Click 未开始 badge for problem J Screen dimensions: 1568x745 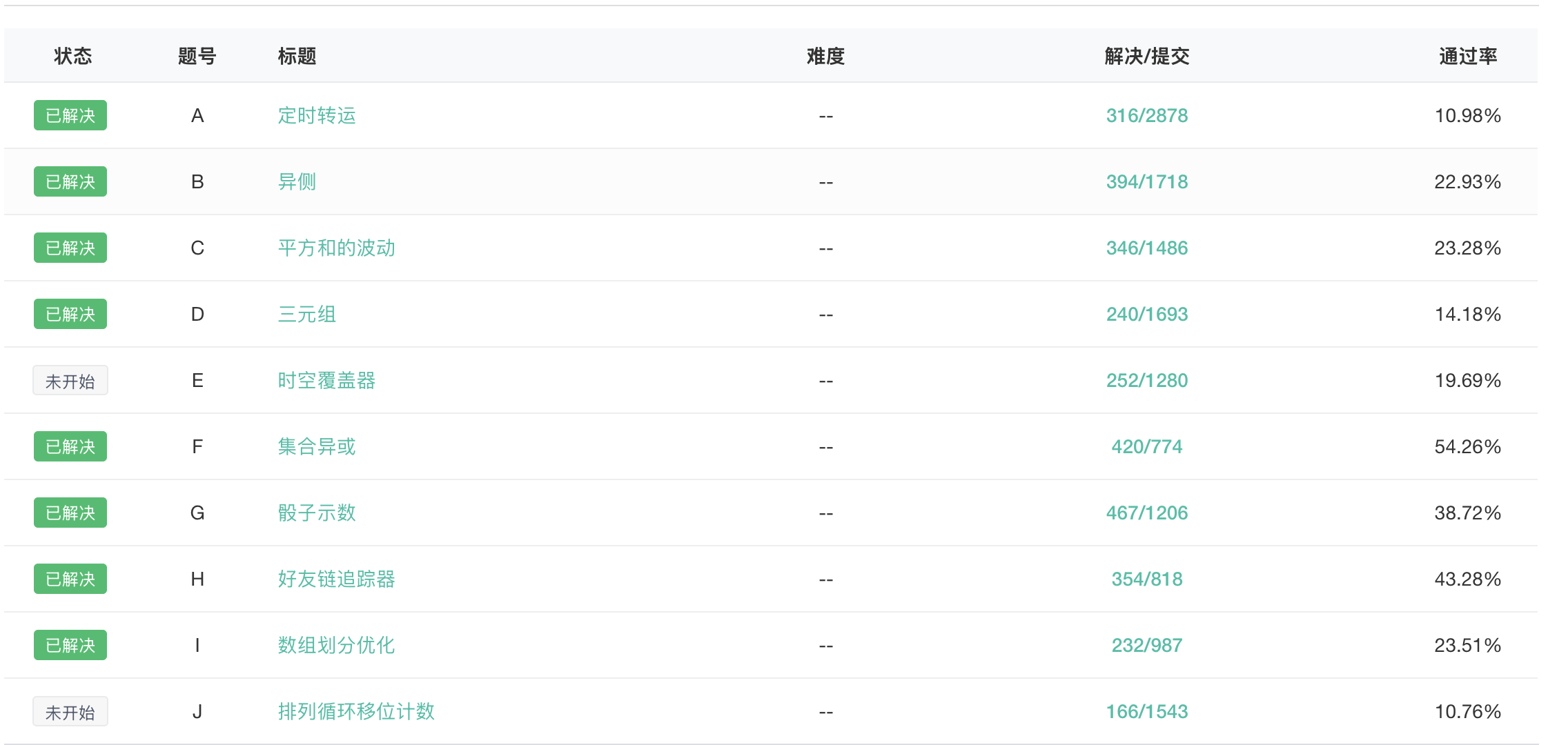click(70, 711)
